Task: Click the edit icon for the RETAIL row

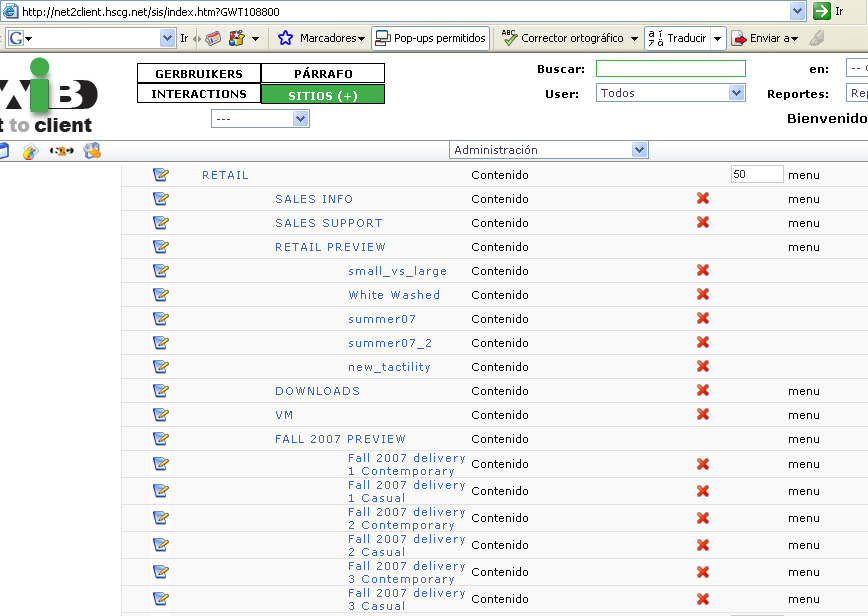Action: 161,175
